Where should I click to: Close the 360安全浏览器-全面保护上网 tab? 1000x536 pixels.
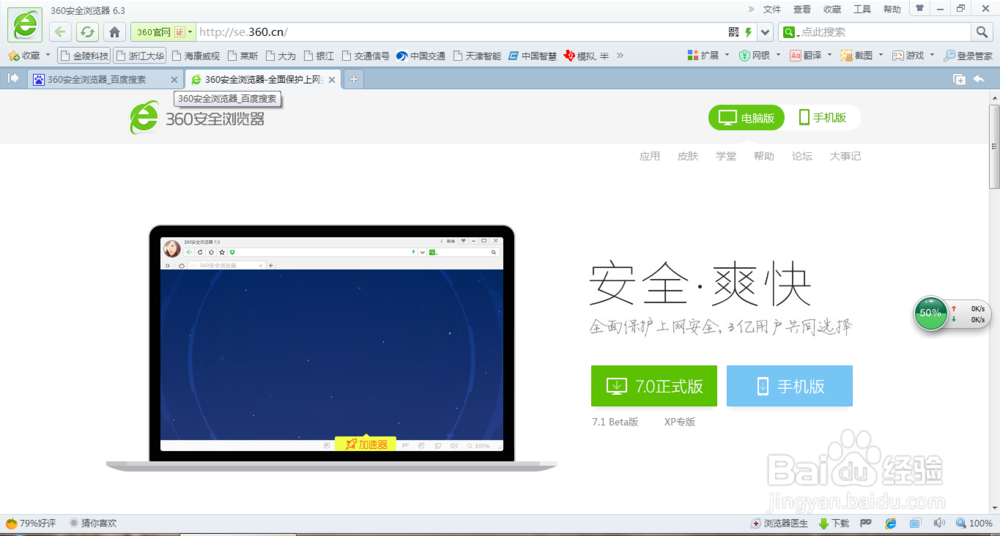[332, 80]
